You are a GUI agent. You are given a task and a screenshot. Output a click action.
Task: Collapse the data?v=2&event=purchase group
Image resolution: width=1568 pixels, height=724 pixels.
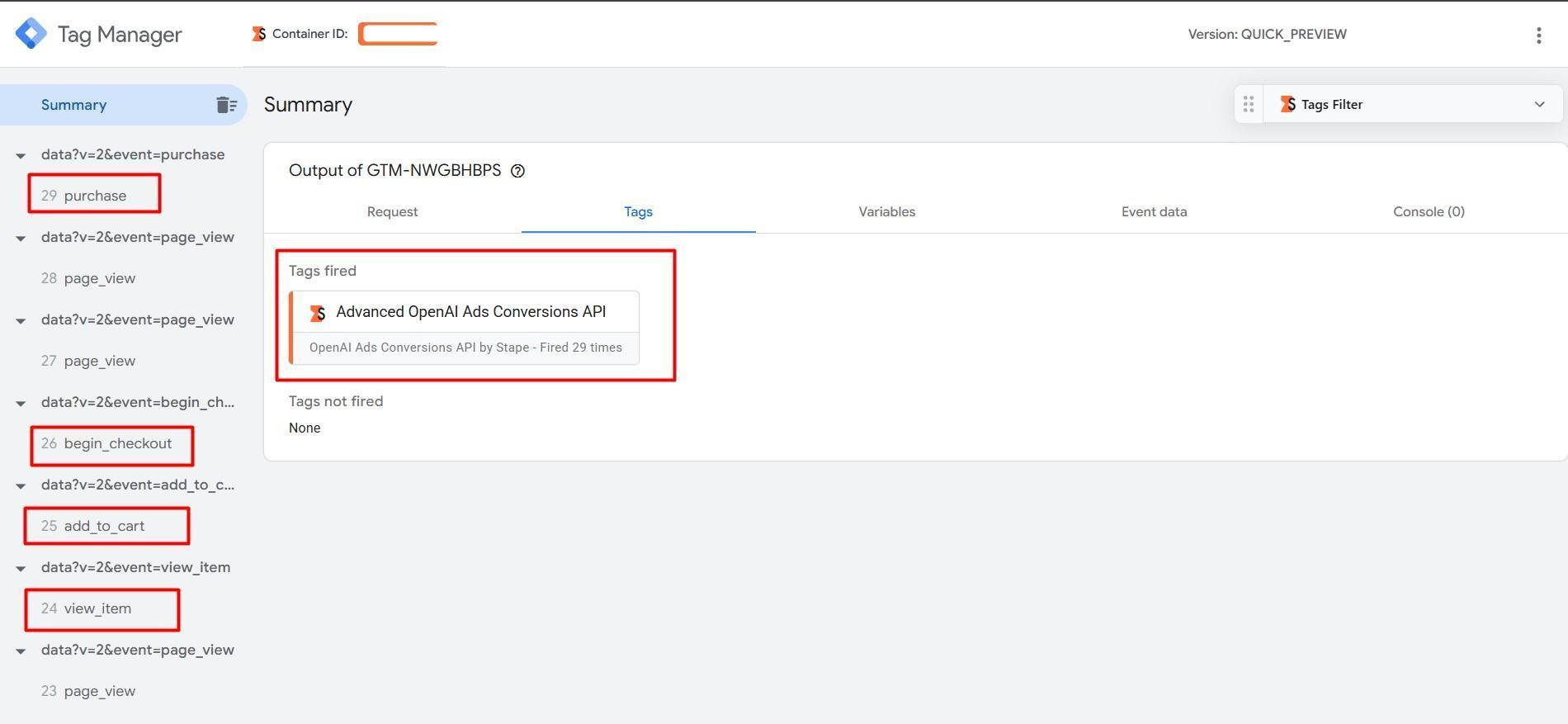click(21, 155)
